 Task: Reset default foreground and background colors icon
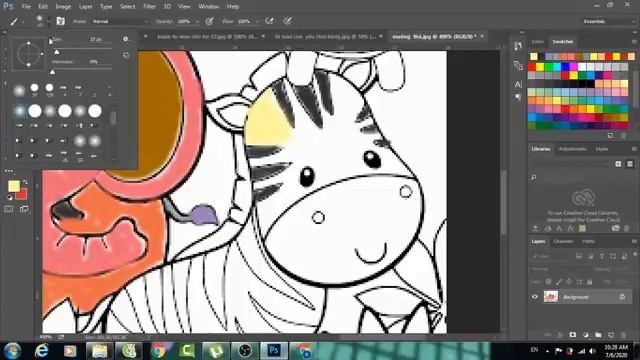[x=9, y=198]
